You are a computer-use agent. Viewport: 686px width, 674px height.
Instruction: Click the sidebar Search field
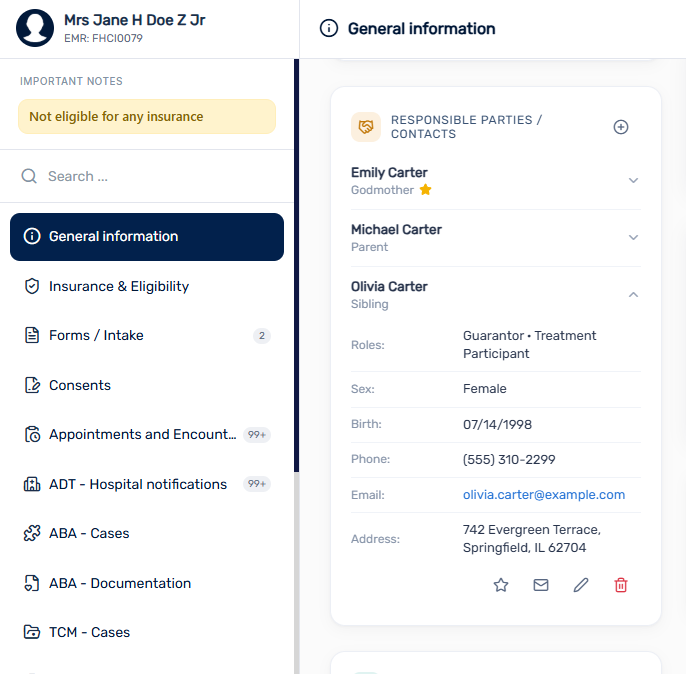pyautogui.click(x=147, y=176)
